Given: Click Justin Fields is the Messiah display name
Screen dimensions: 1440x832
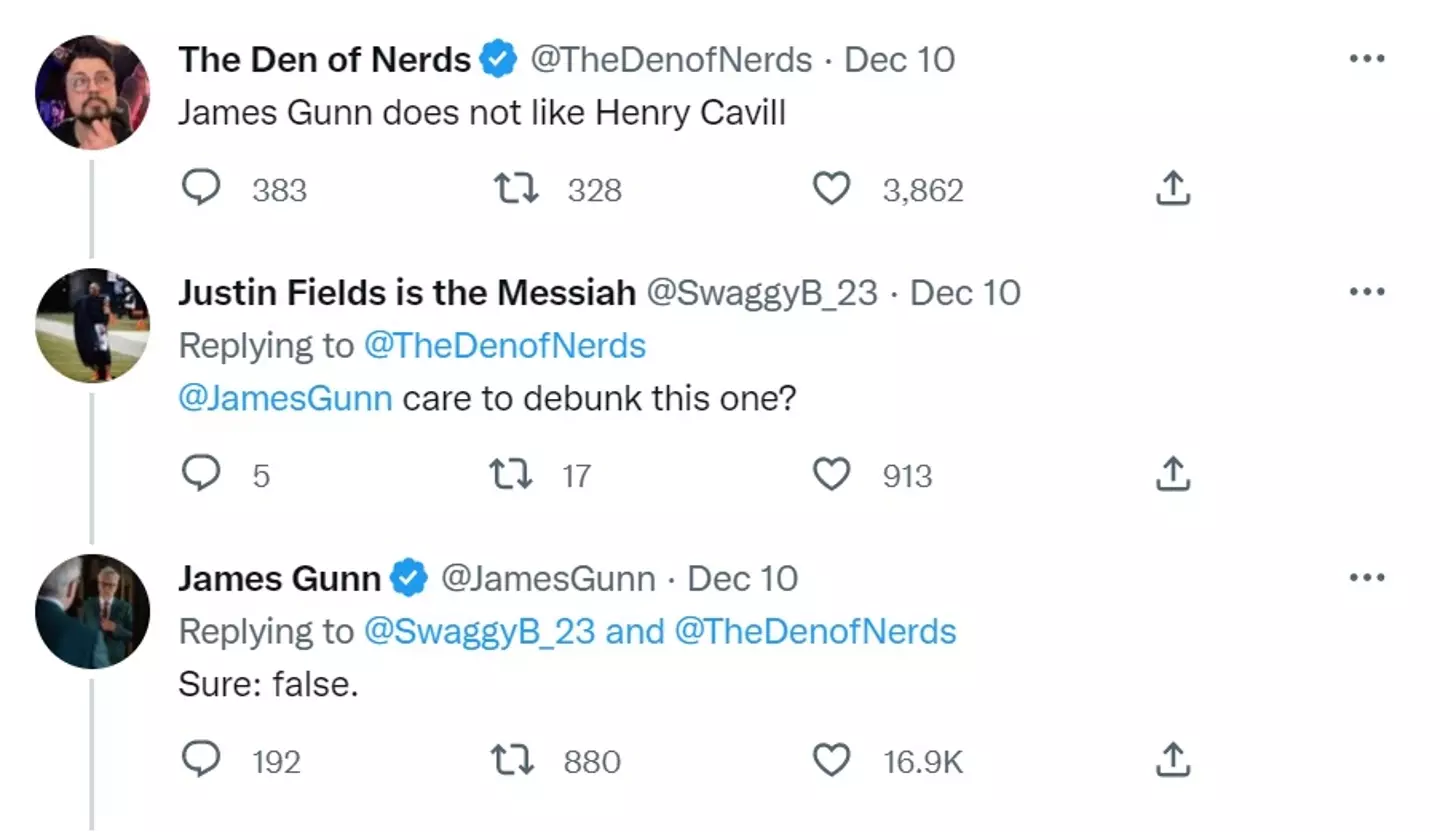Looking at the screenshot, I should (x=405, y=292).
